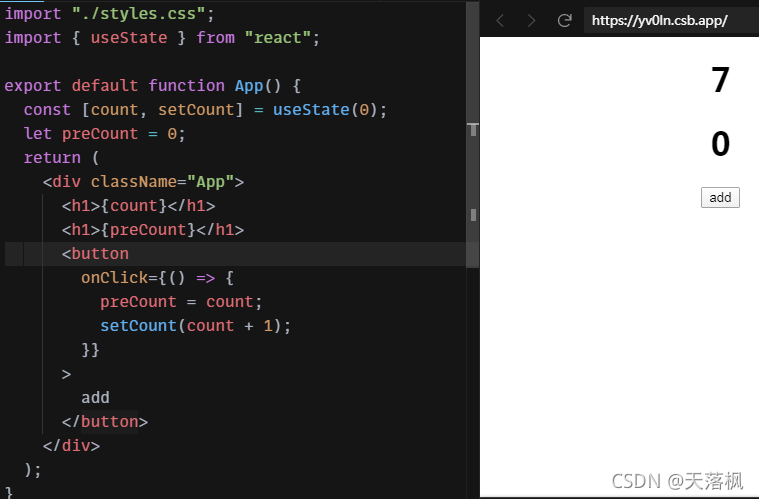Click the <h1>{count}</h1> line

(x=138, y=206)
